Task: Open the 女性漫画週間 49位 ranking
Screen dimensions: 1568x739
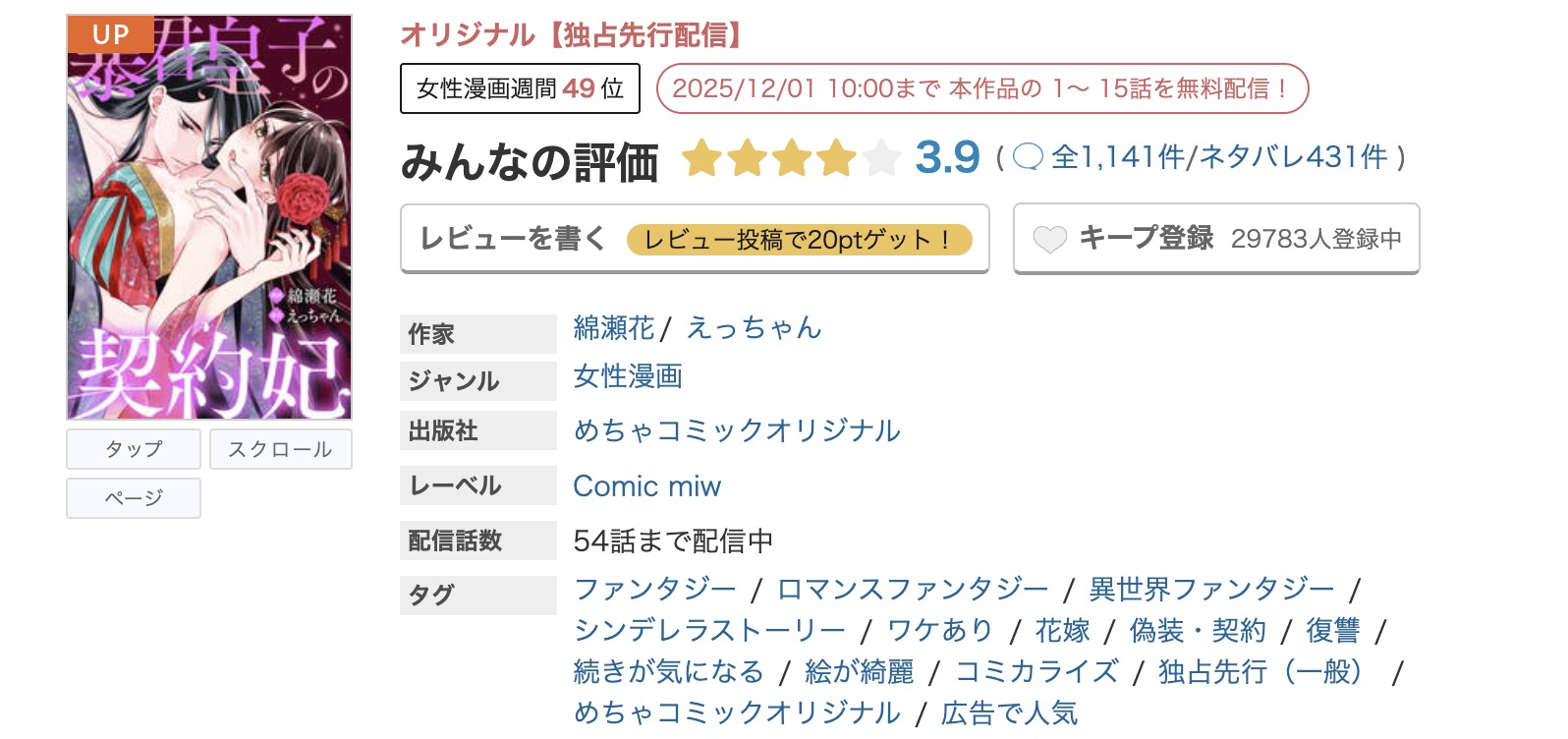Action: 519,87
